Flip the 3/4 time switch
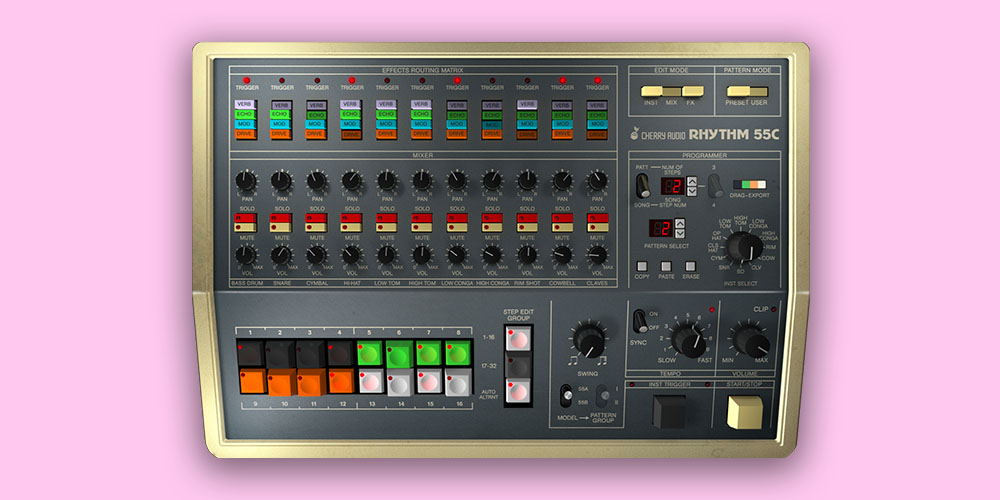Viewport: 1000px width, 500px height. [716, 186]
